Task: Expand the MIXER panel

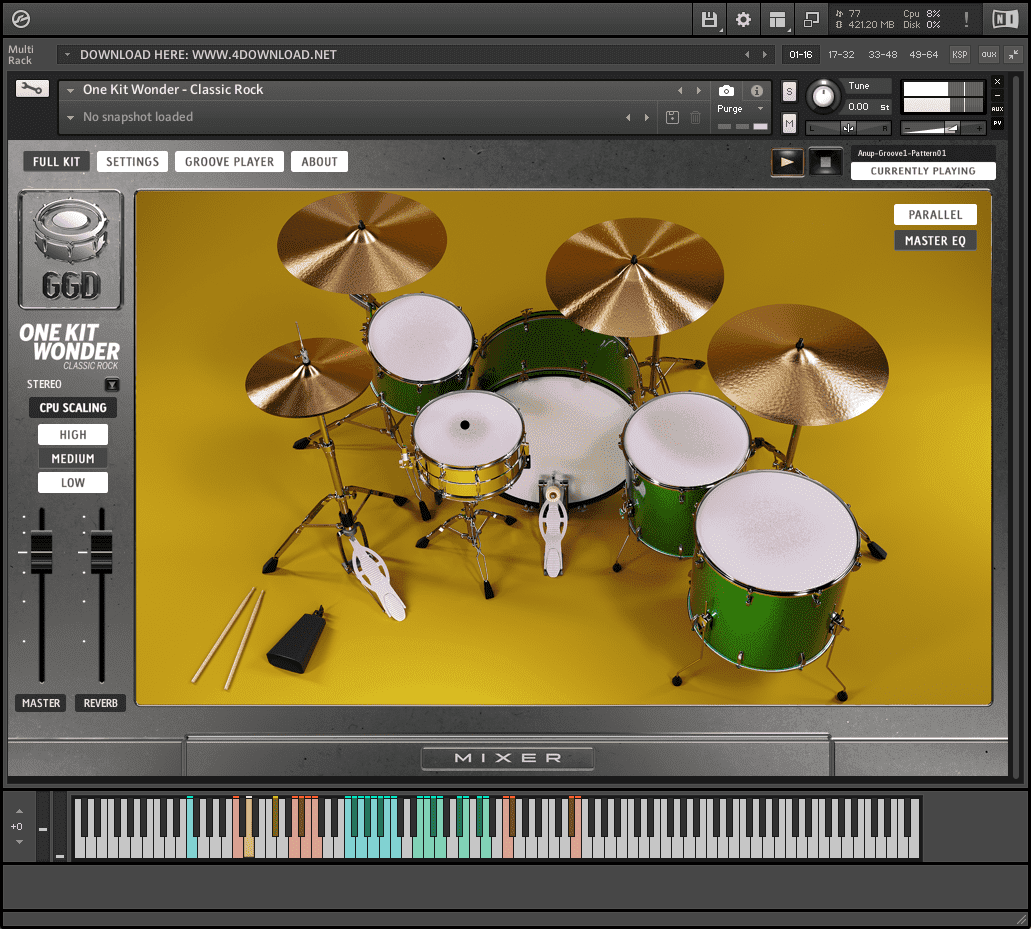Action: (507, 758)
